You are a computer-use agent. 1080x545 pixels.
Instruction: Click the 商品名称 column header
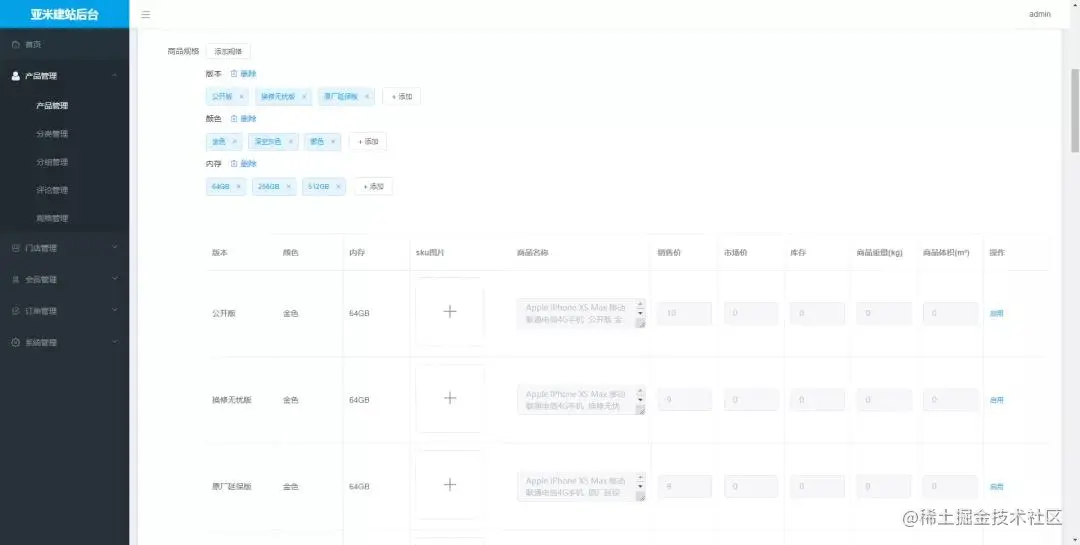click(532, 253)
